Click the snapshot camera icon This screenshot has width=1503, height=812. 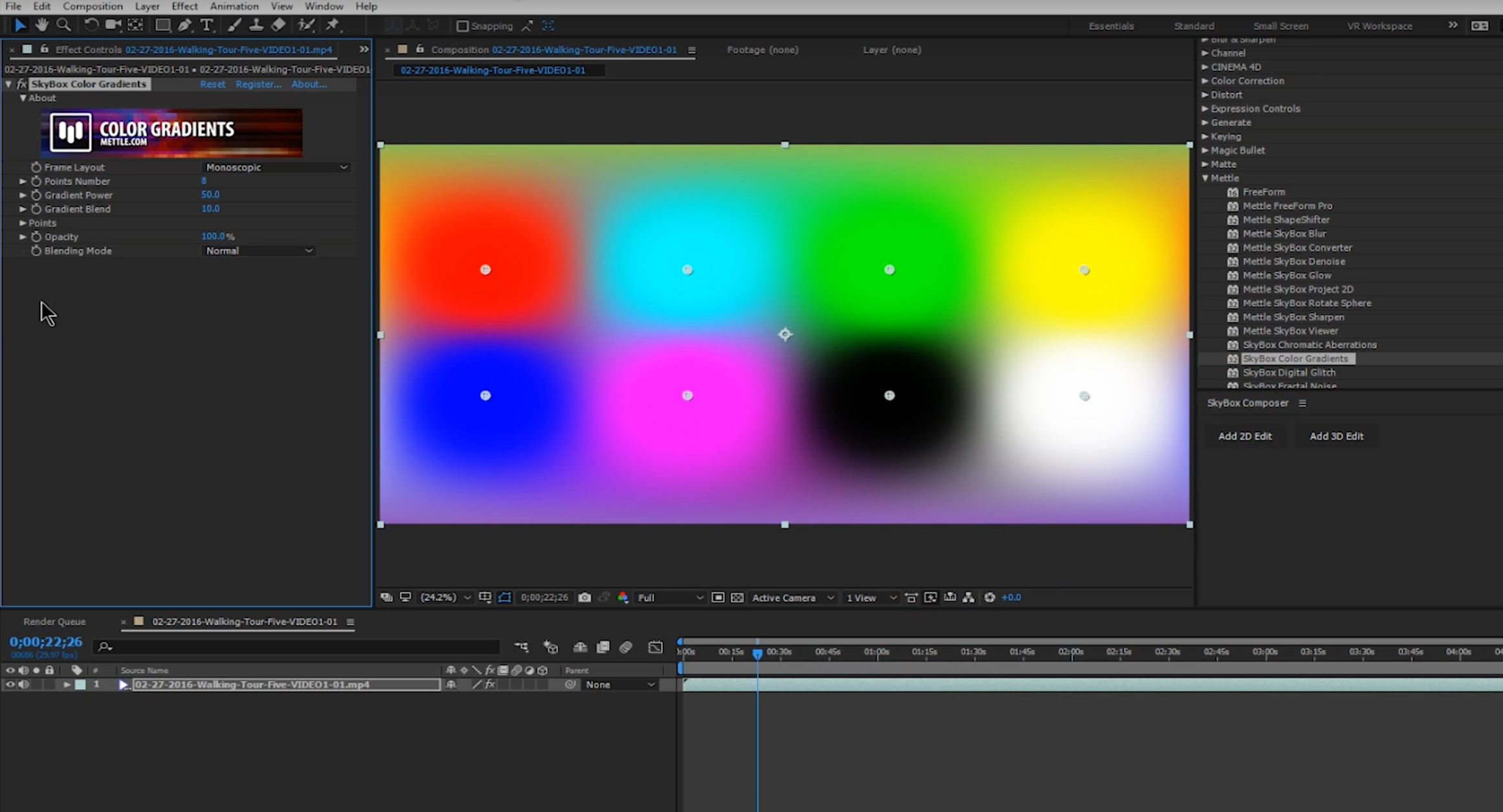[x=584, y=597]
